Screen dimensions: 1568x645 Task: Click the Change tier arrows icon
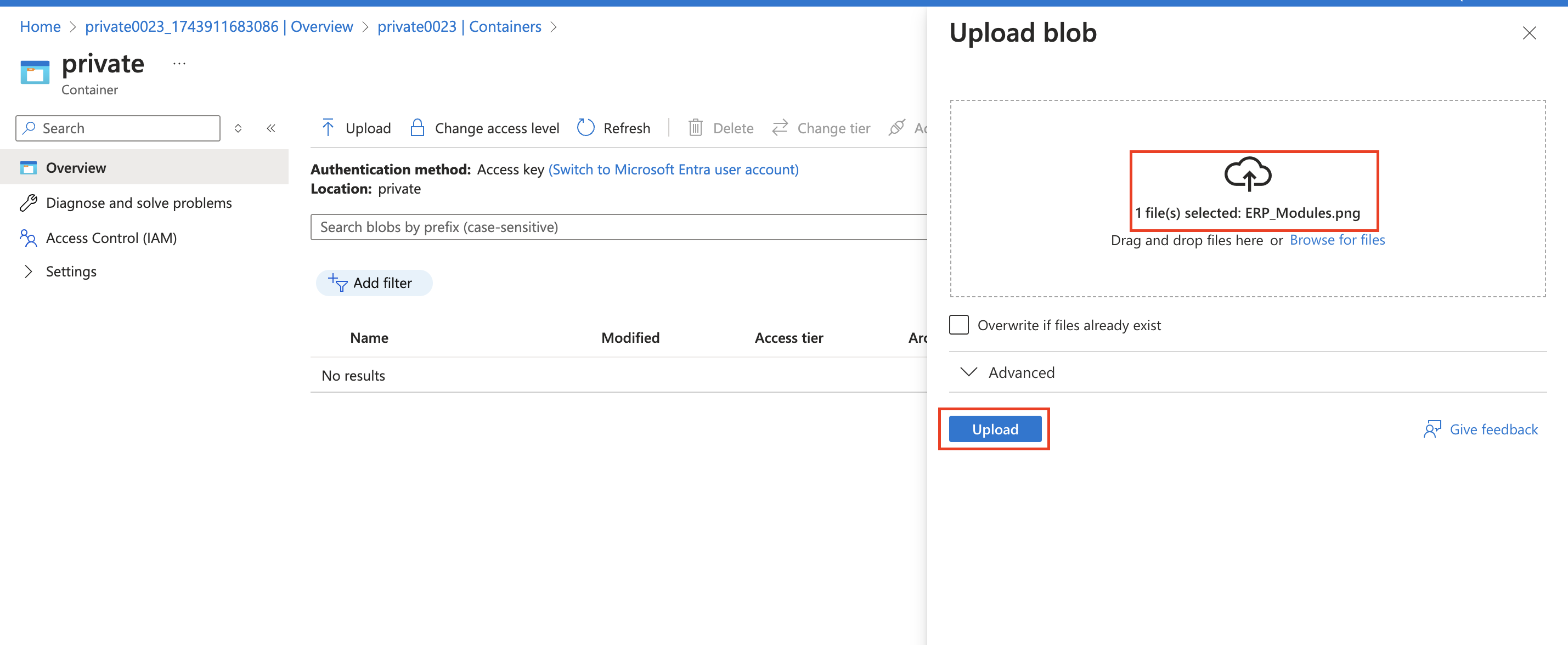click(x=780, y=128)
